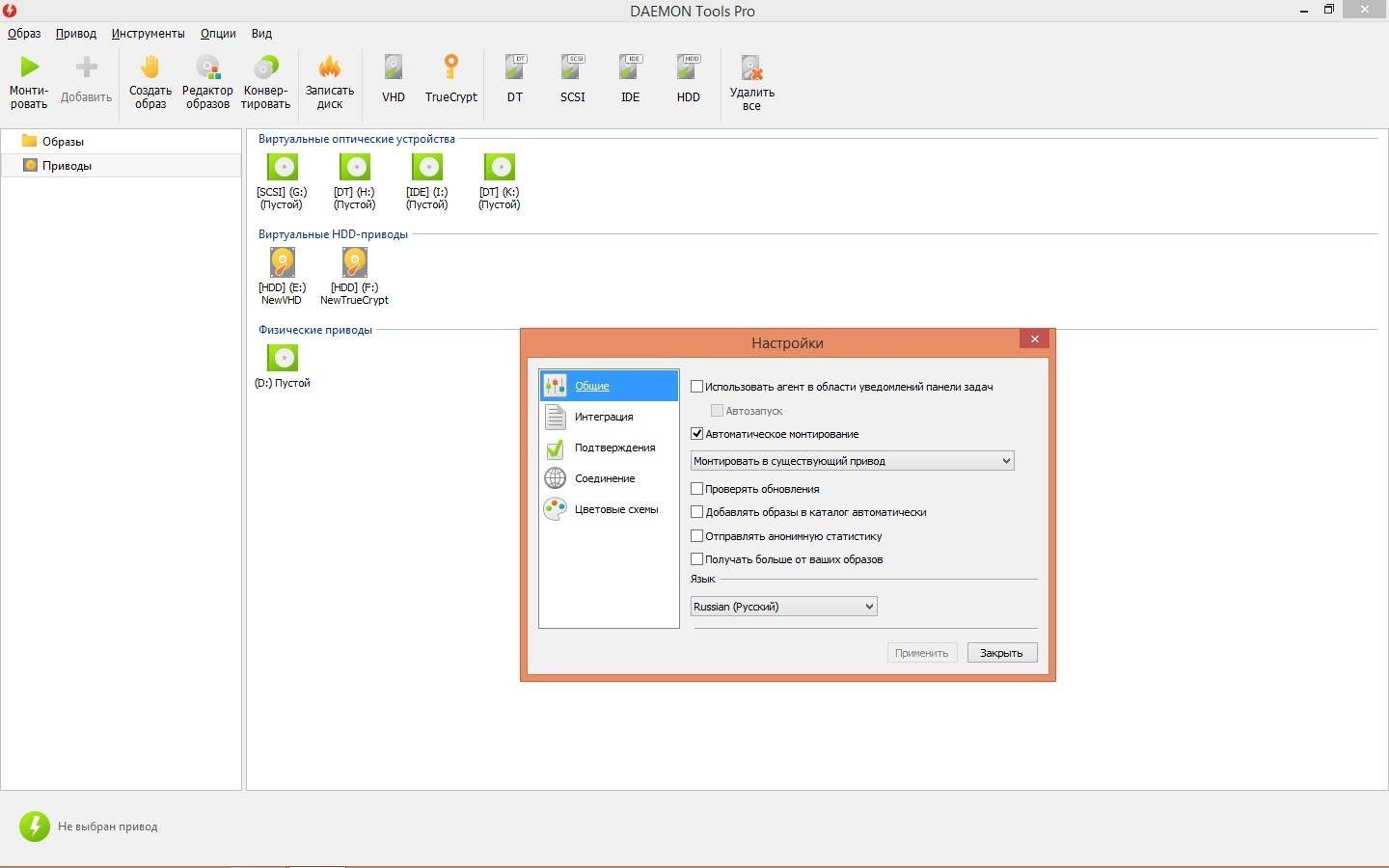1389x868 pixels.
Task: Select the [IDE] (I:) virtual drive
Action: 426,180
